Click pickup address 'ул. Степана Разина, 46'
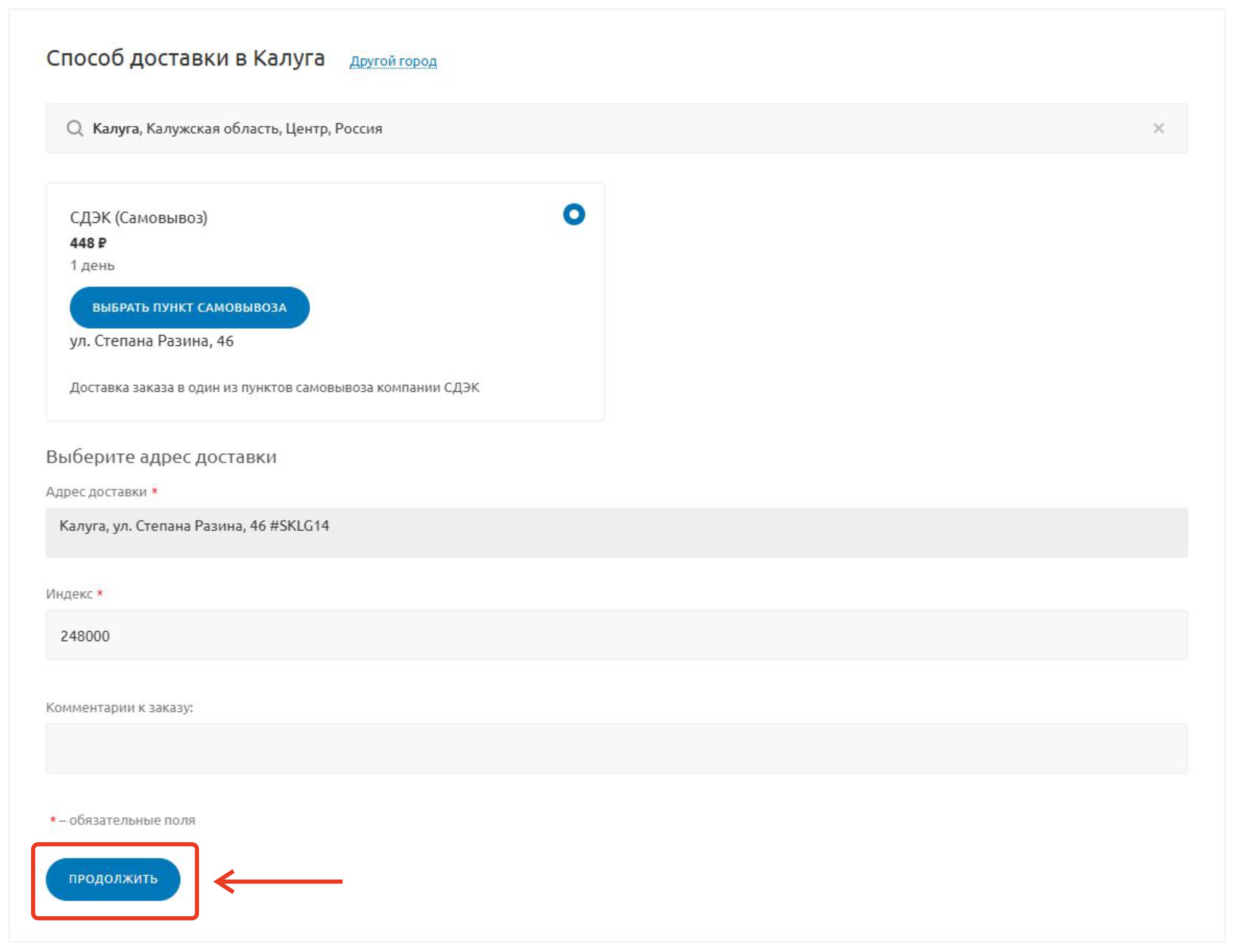The image size is (1235, 952). [152, 341]
